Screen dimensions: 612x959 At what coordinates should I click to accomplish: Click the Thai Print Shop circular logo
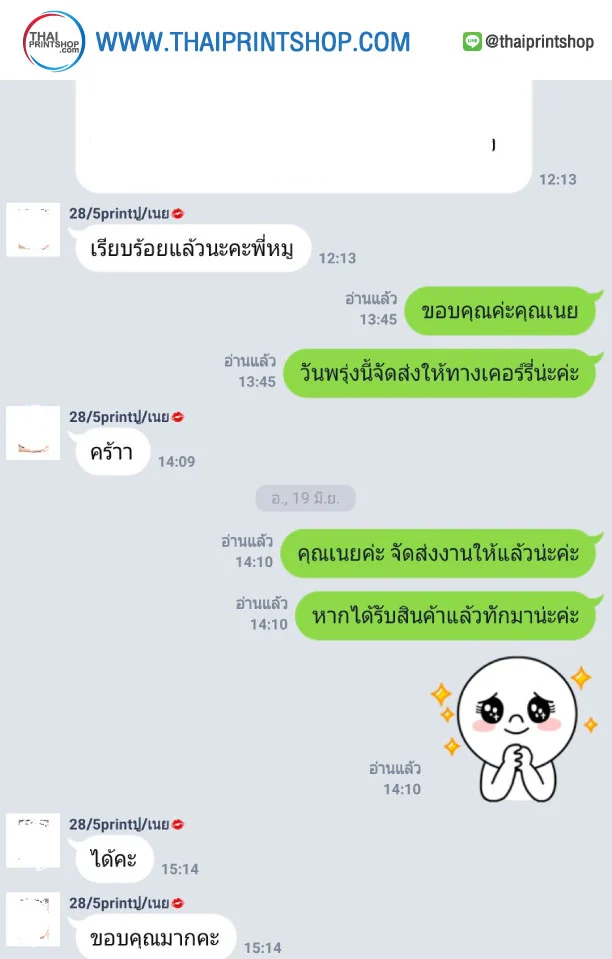(x=54, y=41)
